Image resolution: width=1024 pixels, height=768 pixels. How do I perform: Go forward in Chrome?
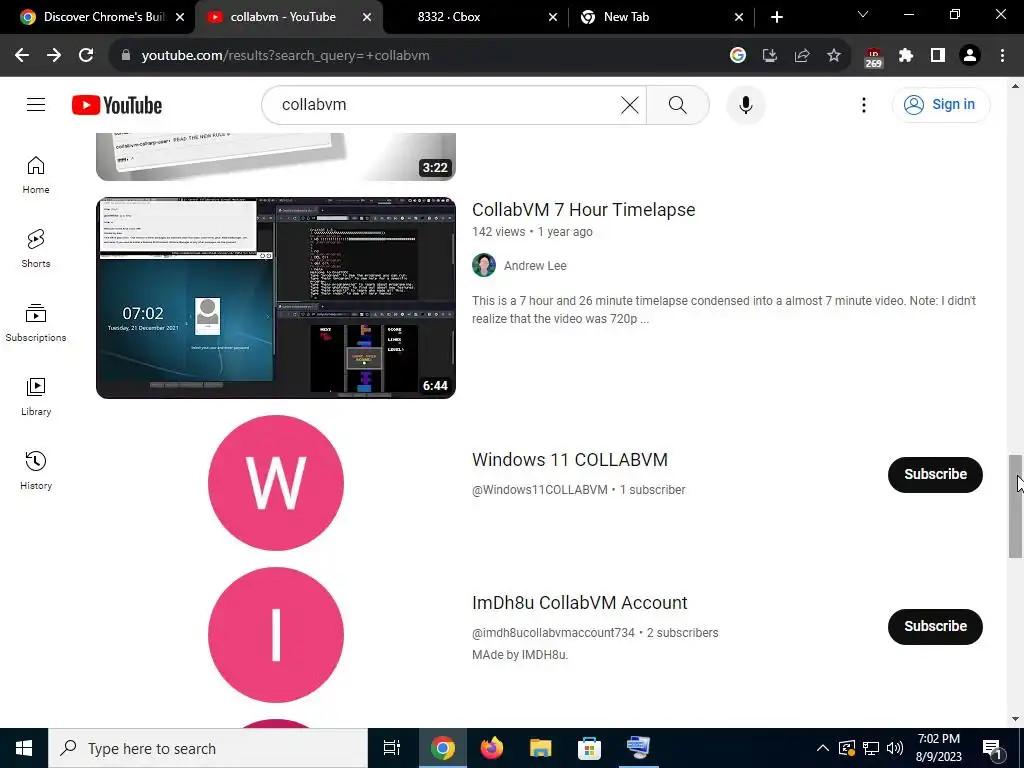click(x=54, y=56)
